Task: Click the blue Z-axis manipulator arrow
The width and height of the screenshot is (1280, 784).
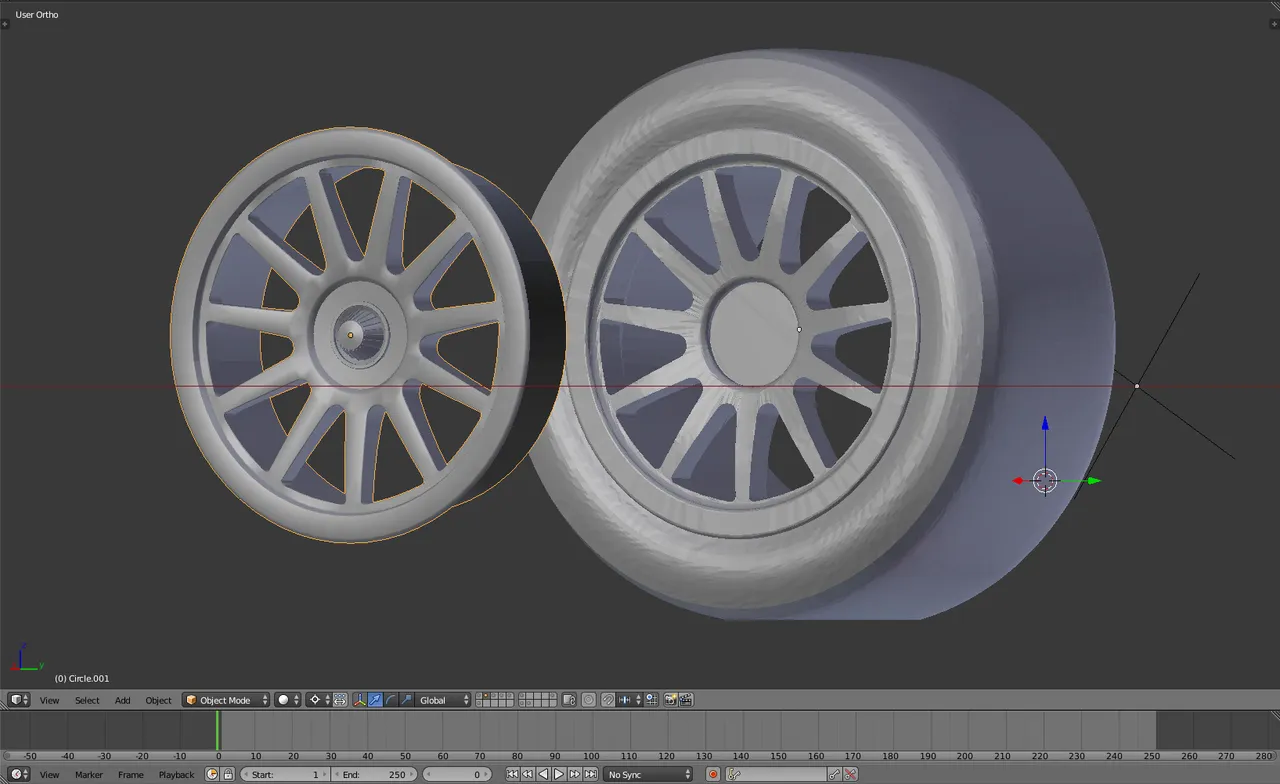Action: pos(1045,425)
